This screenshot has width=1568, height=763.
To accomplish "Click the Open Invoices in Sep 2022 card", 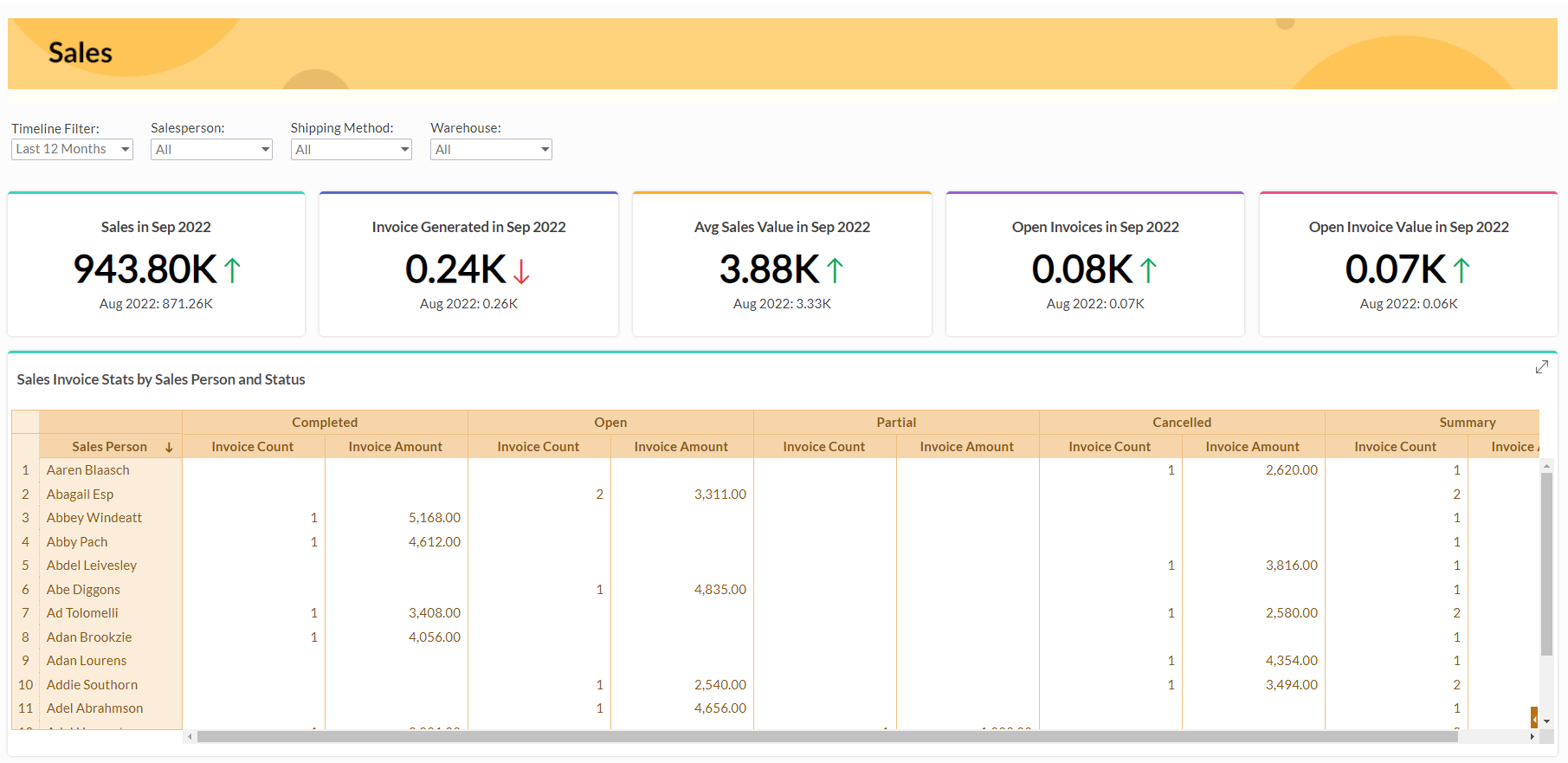I will tap(1095, 264).
